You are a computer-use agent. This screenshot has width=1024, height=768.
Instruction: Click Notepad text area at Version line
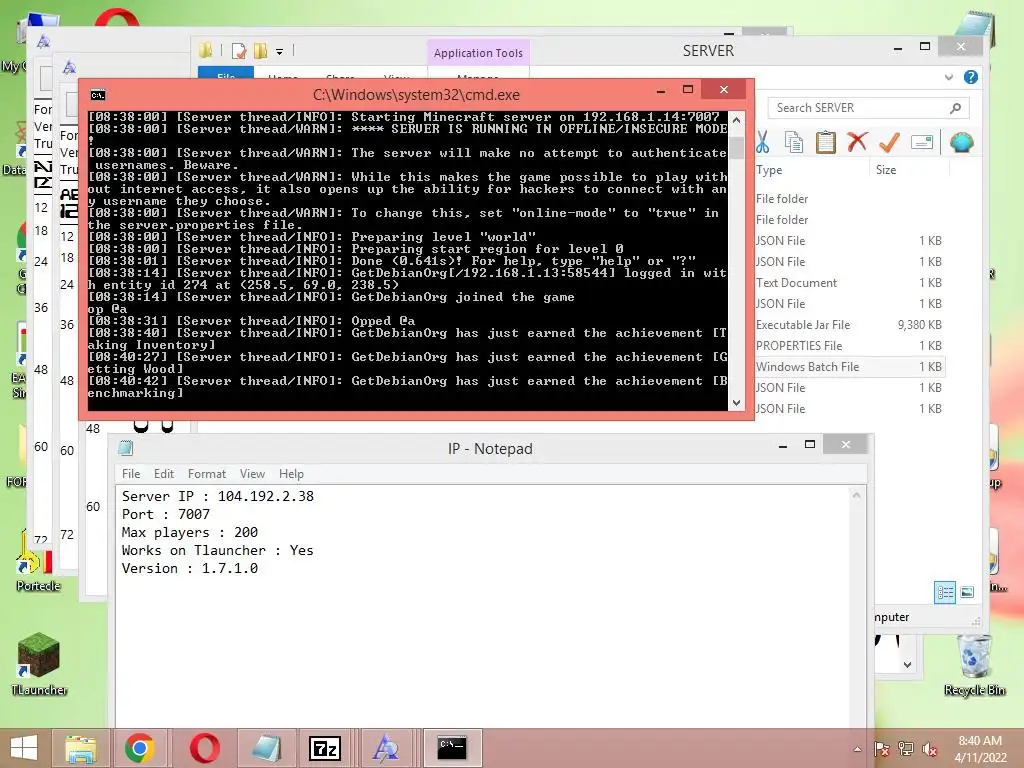(x=189, y=568)
